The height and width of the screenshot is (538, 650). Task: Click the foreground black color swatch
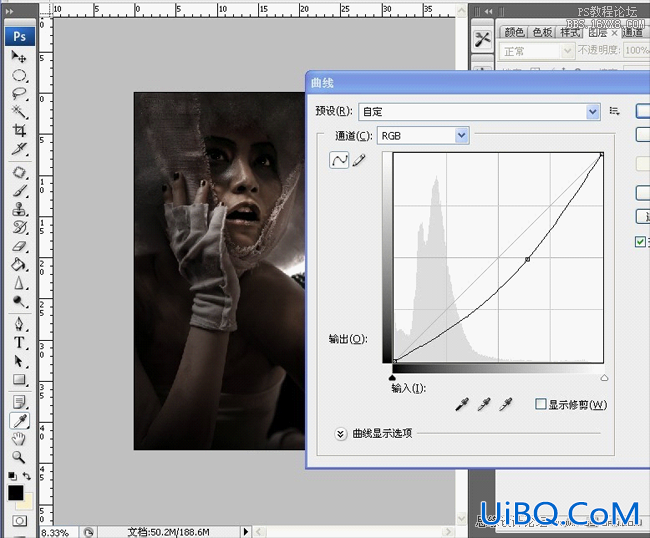pos(15,492)
